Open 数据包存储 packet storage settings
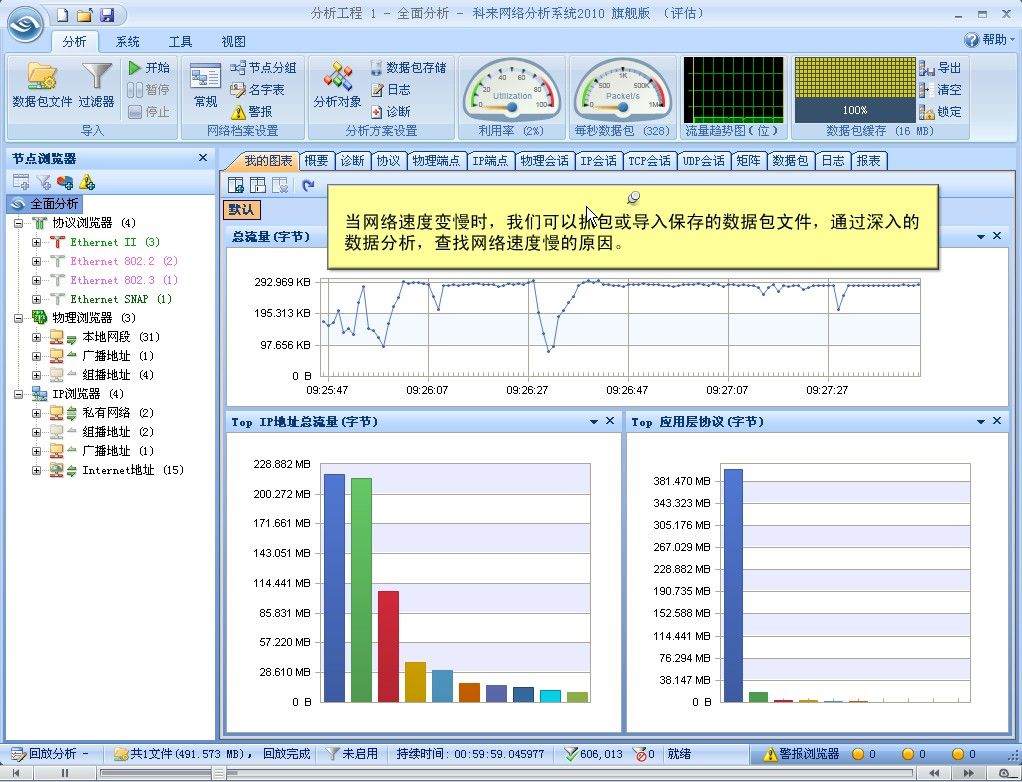Screen dimensions: 1022x782 click(x=407, y=69)
